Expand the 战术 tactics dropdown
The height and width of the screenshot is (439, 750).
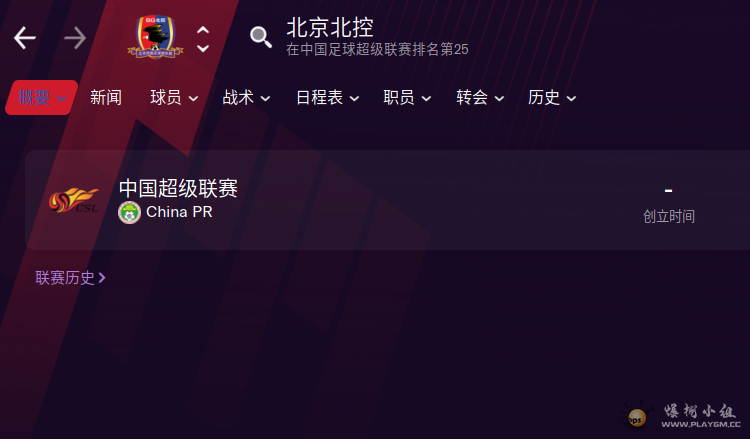tap(246, 98)
